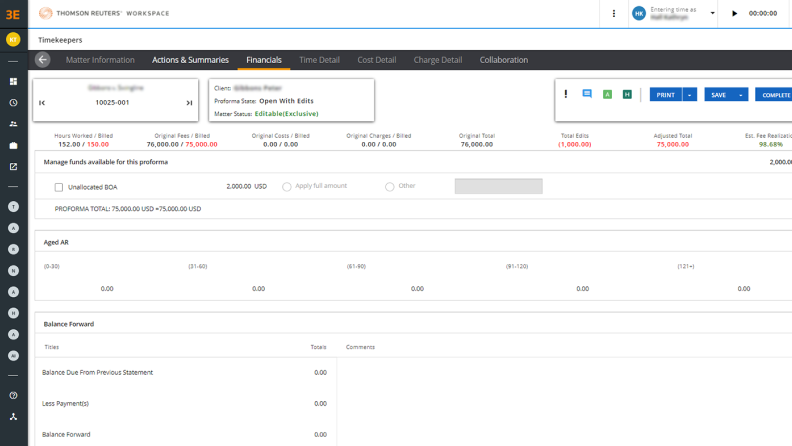Viewport: 792px width, 446px height.
Task: Start the timer play button
Action: [x=735, y=14]
